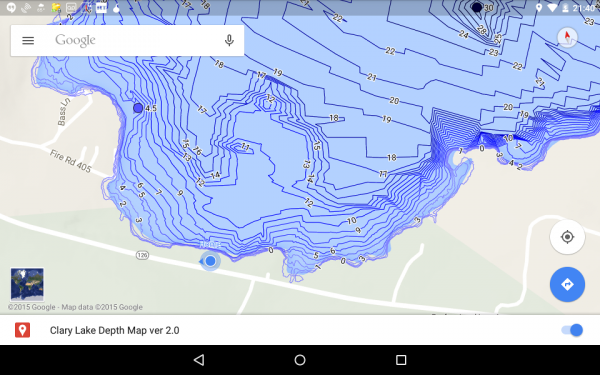
Task: Select the 4.5 depth marker dot
Action: [138, 108]
